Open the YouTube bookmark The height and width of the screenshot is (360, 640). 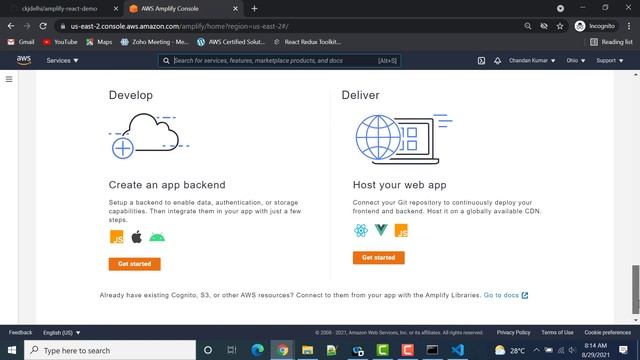[60, 42]
